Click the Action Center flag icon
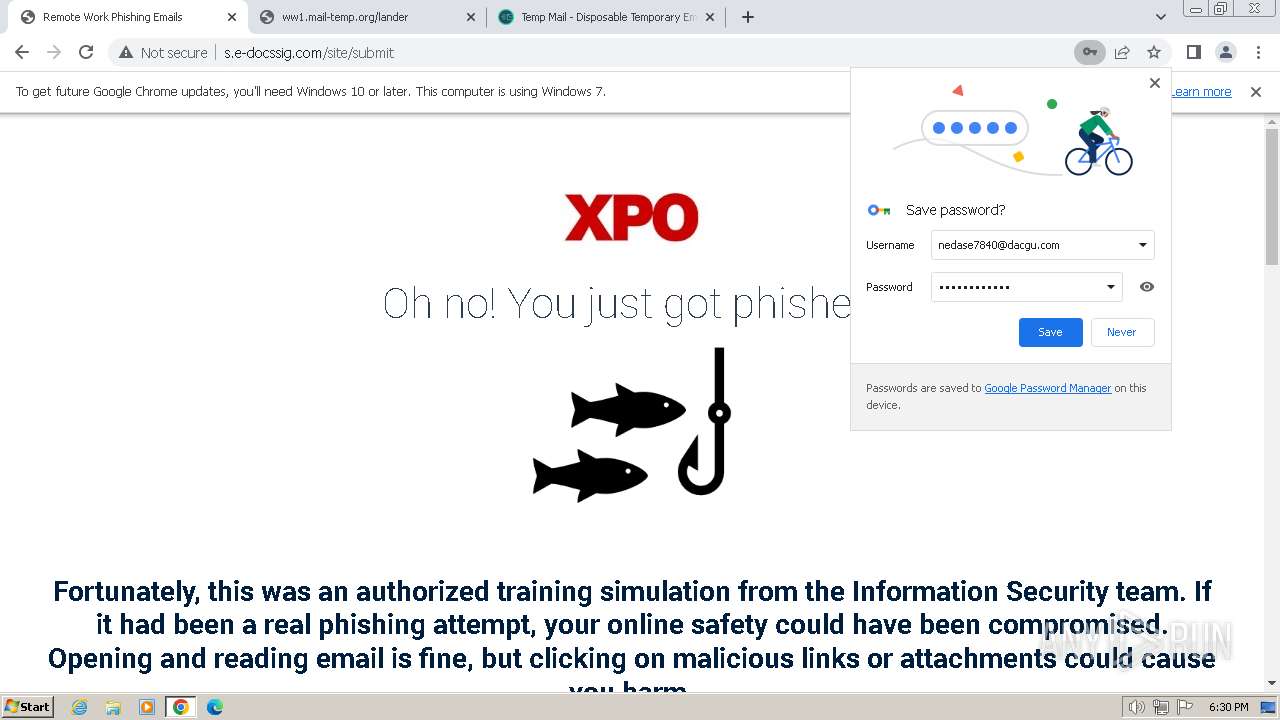The image size is (1280, 720). tap(1185, 707)
